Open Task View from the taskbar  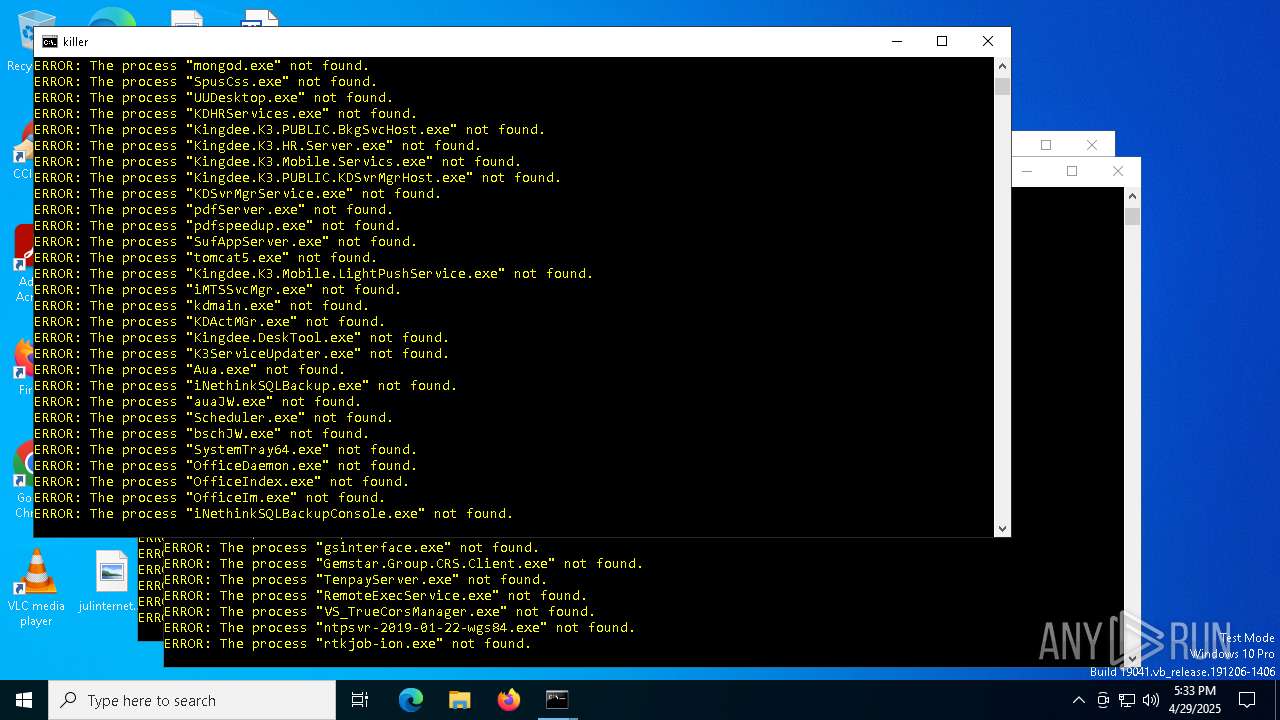pyautogui.click(x=360, y=700)
